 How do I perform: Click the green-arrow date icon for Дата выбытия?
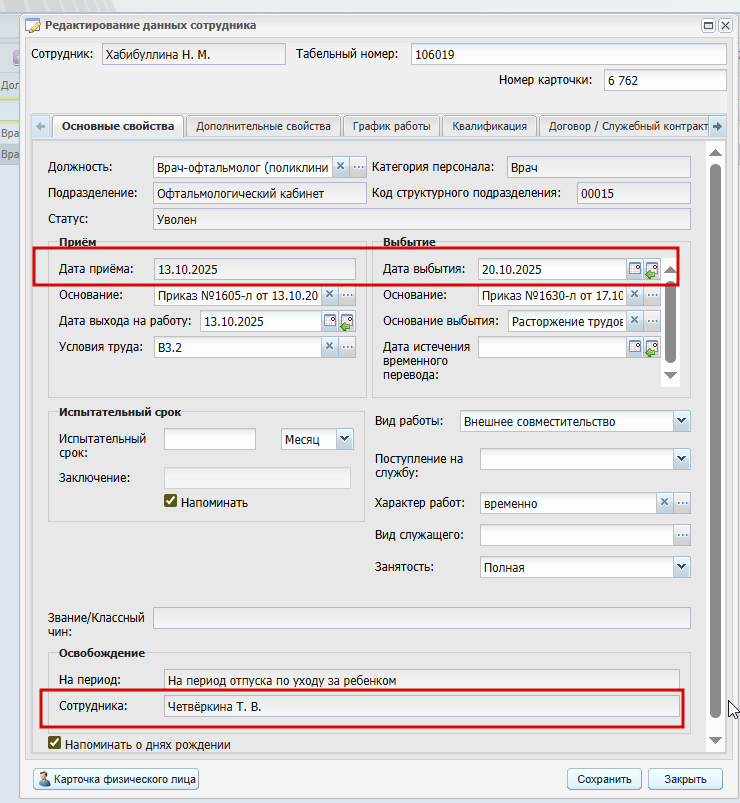pos(652,269)
